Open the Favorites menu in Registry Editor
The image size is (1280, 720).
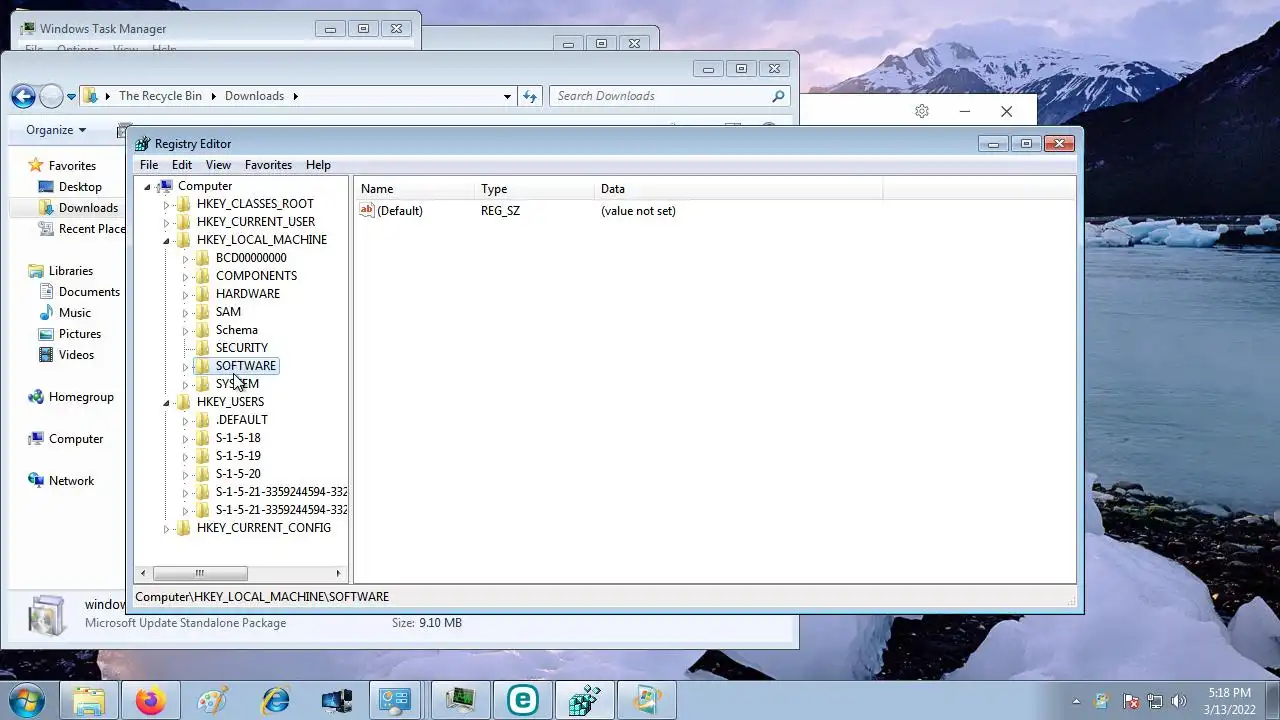(x=268, y=165)
